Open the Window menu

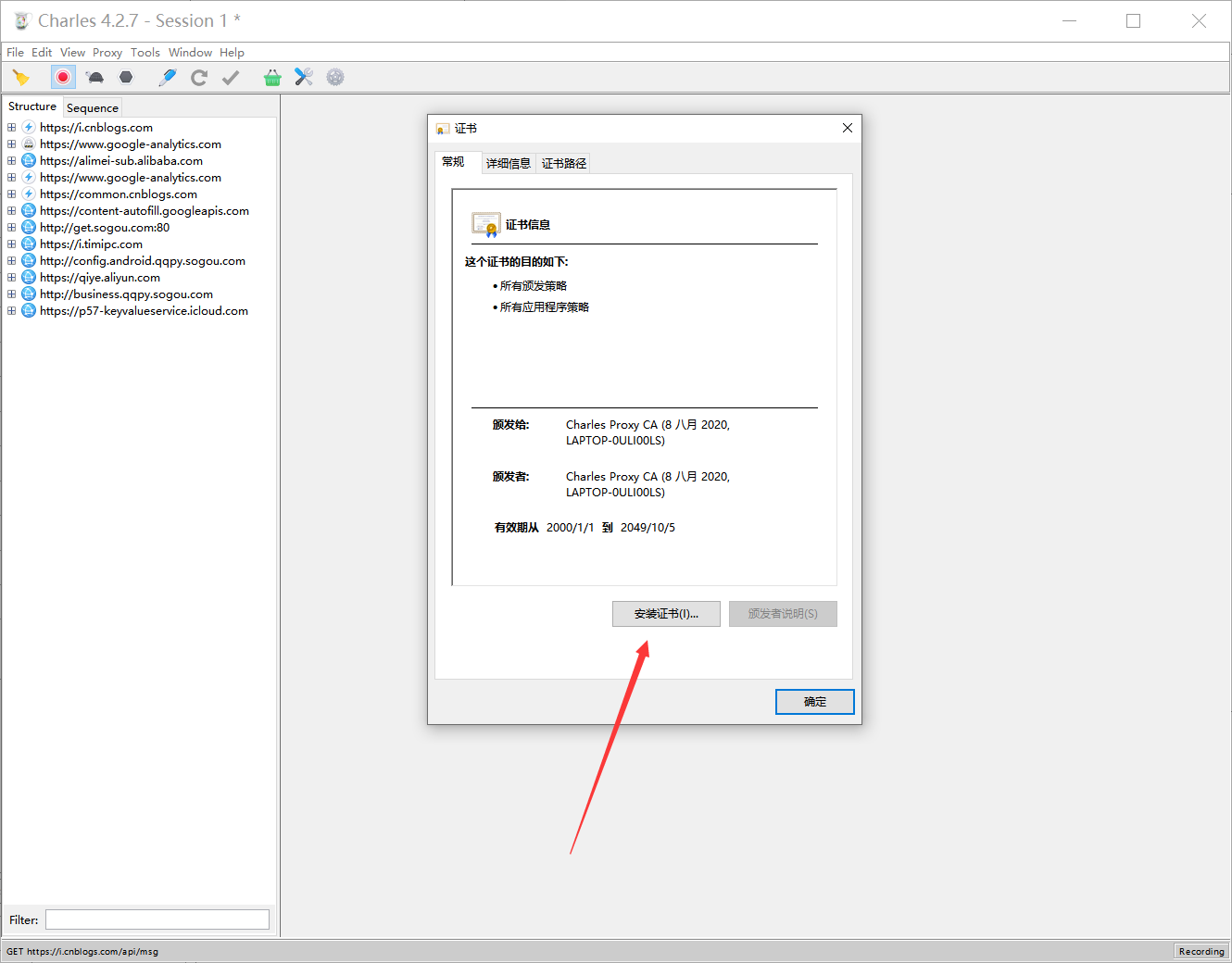pyautogui.click(x=190, y=53)
